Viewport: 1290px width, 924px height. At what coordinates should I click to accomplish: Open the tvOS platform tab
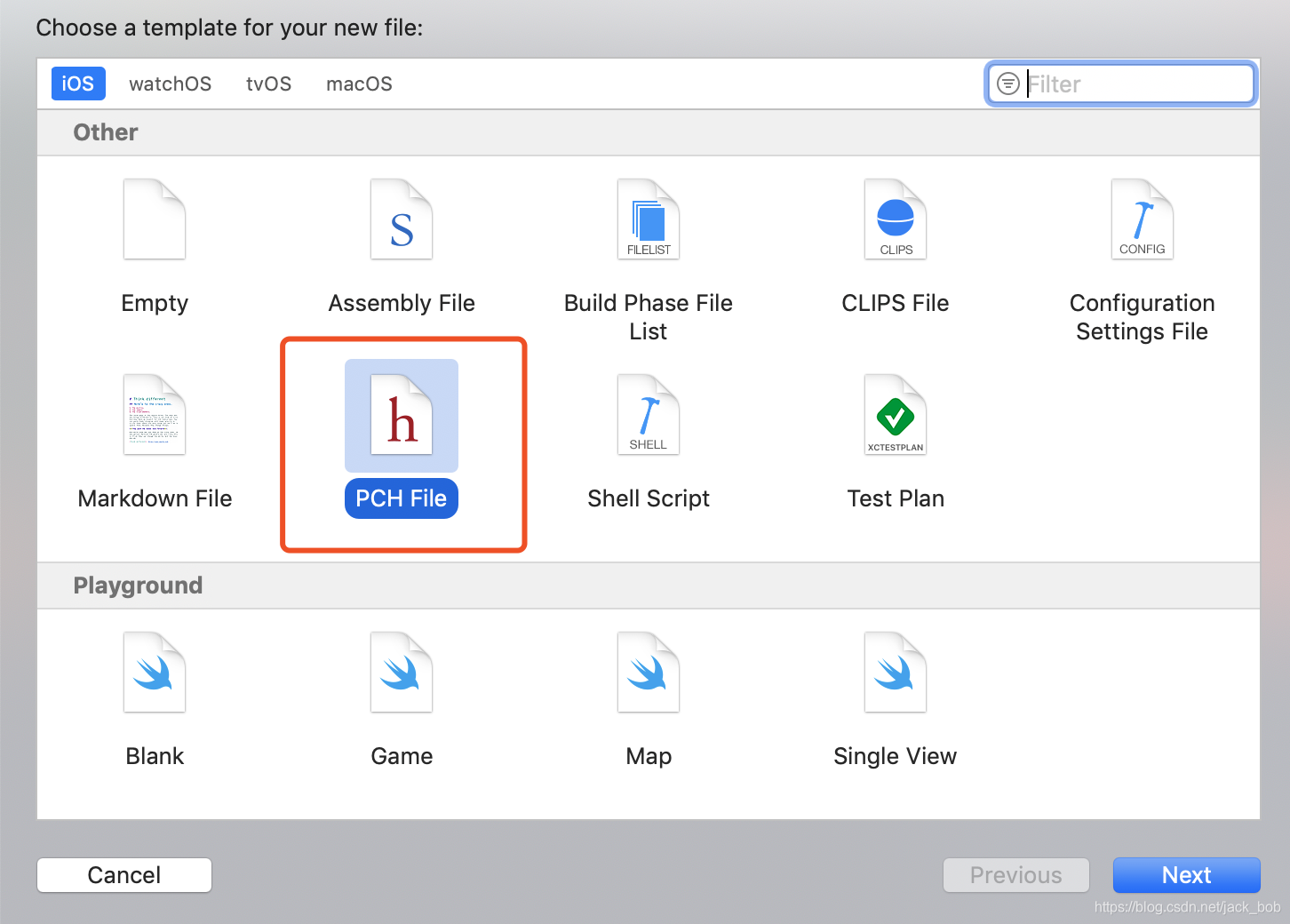(269, 84)
